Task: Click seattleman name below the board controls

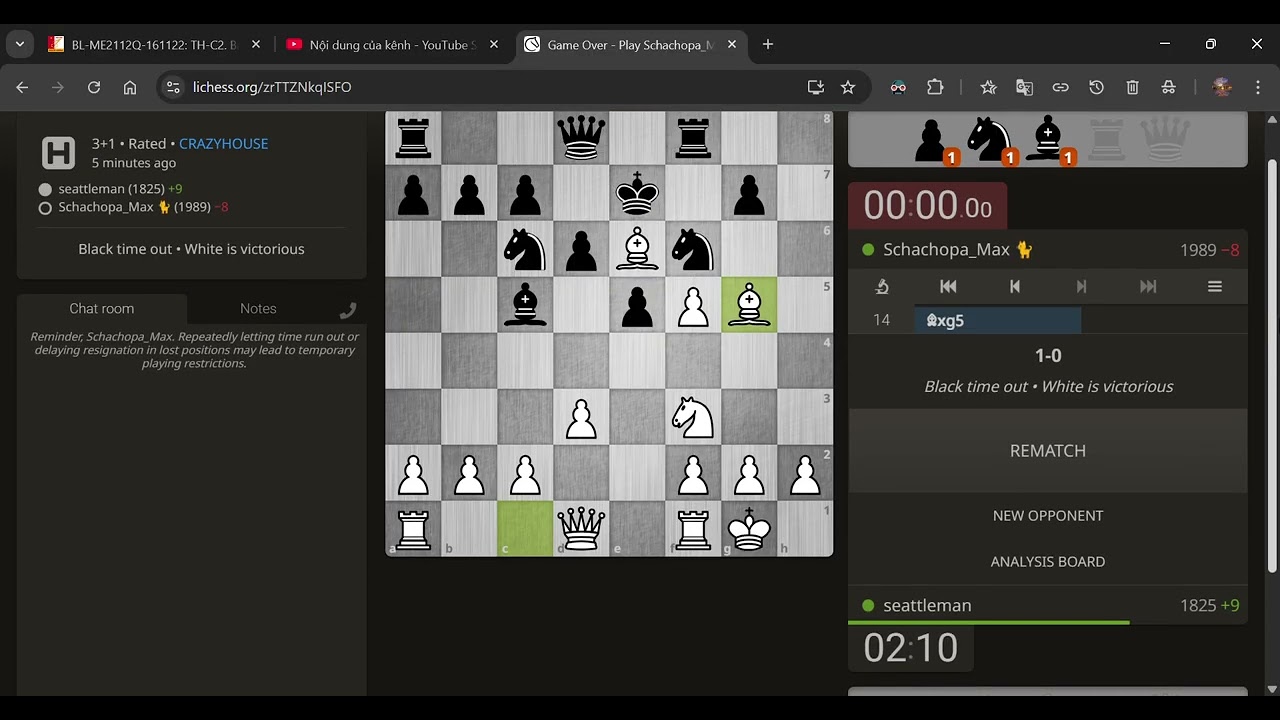Action: [927, 605]
